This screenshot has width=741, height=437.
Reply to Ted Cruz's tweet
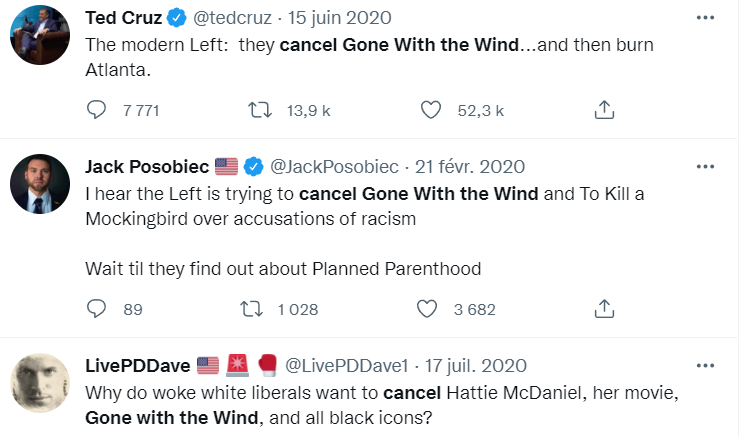(x=96, y=110)
